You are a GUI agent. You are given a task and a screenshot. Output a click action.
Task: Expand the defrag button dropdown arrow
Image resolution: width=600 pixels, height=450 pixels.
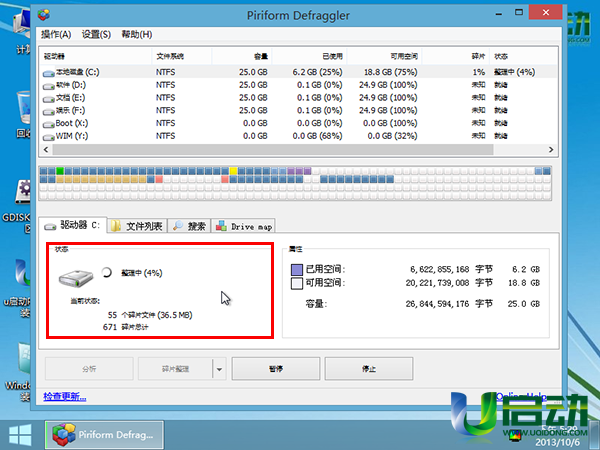219,369
